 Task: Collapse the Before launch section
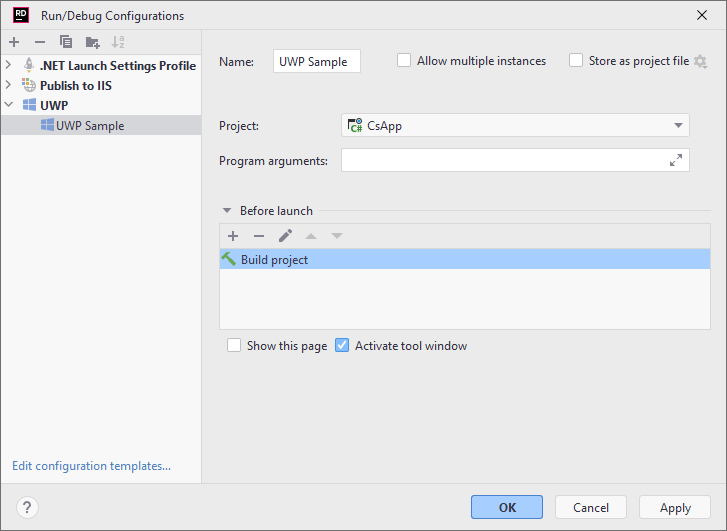click(x=227, y=211)
